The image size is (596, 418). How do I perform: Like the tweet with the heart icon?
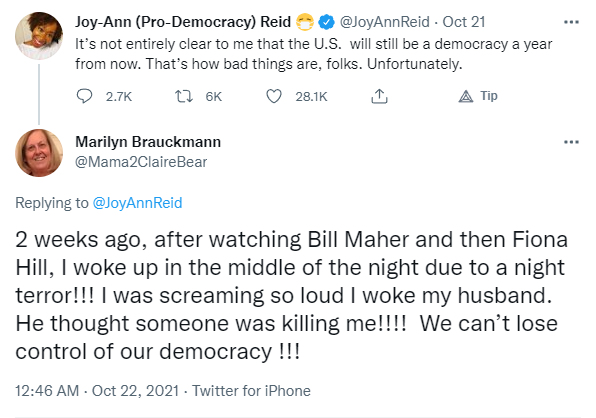pyautogui.click(x=273, y=96)
